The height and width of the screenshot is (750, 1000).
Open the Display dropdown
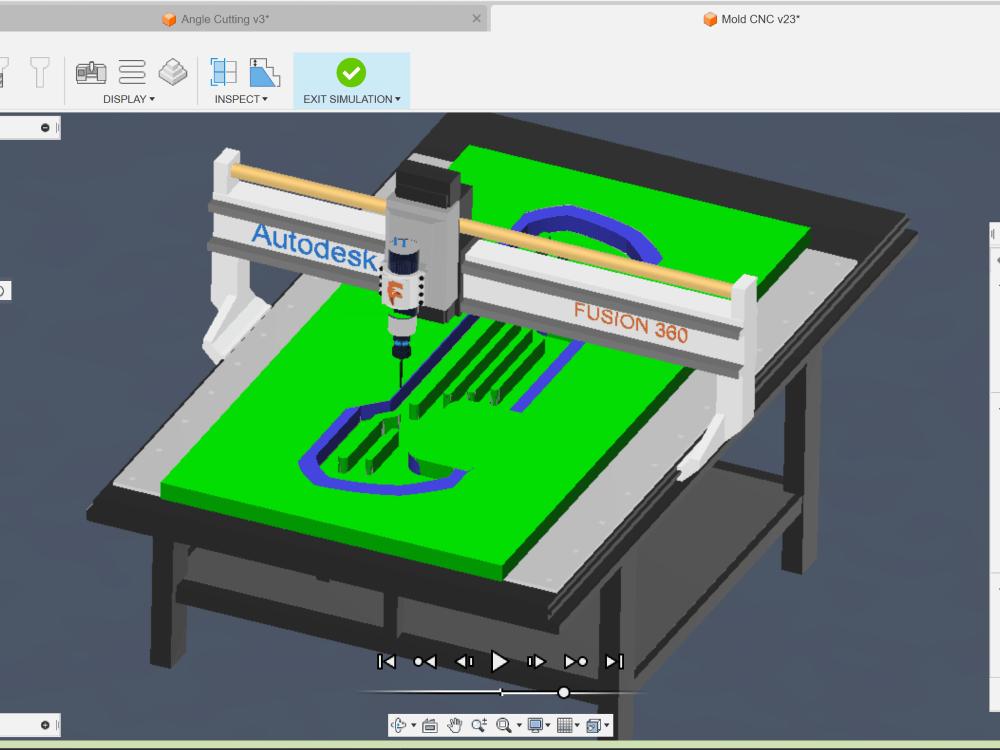(x=128, y=99)
